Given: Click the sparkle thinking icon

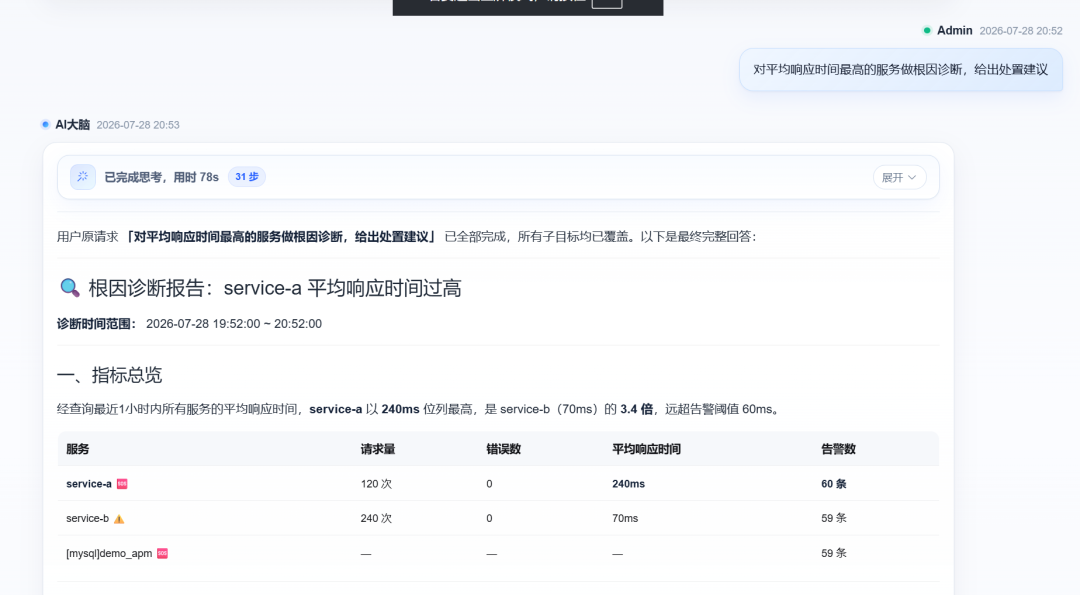Looking at the screenshot, I should click(83, 177).
